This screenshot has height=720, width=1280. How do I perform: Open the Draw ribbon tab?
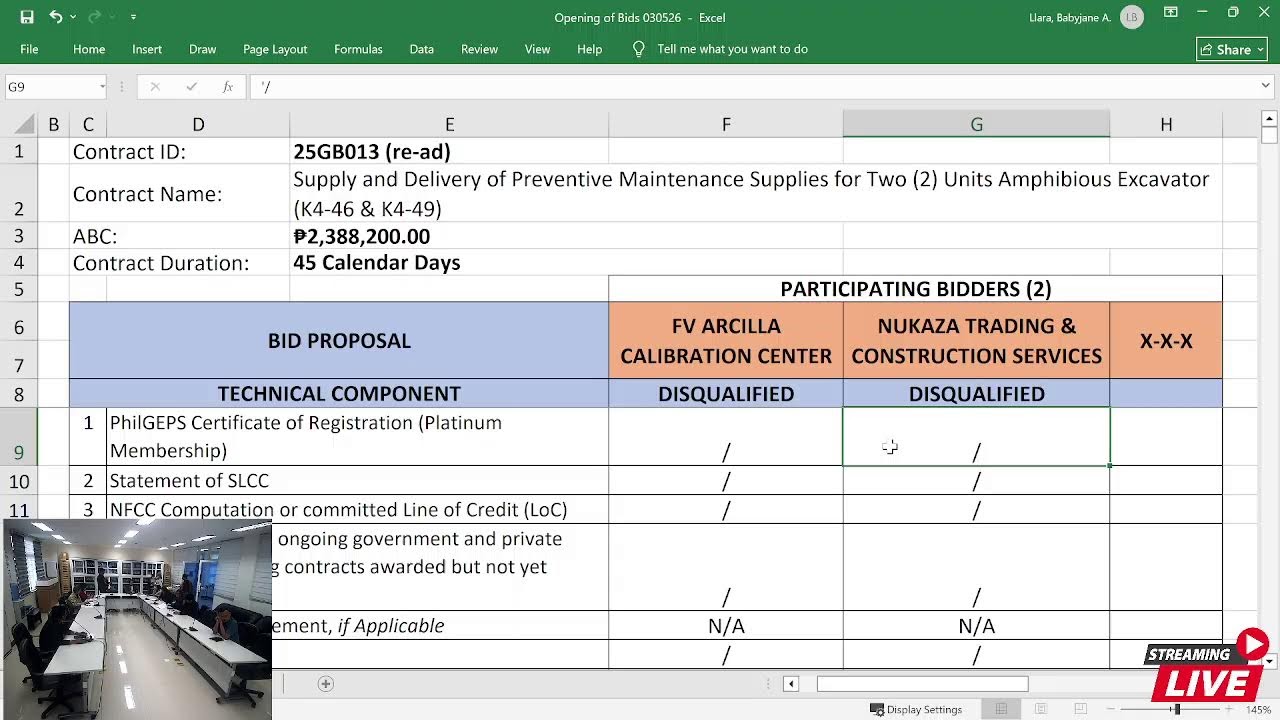(203, 49)
